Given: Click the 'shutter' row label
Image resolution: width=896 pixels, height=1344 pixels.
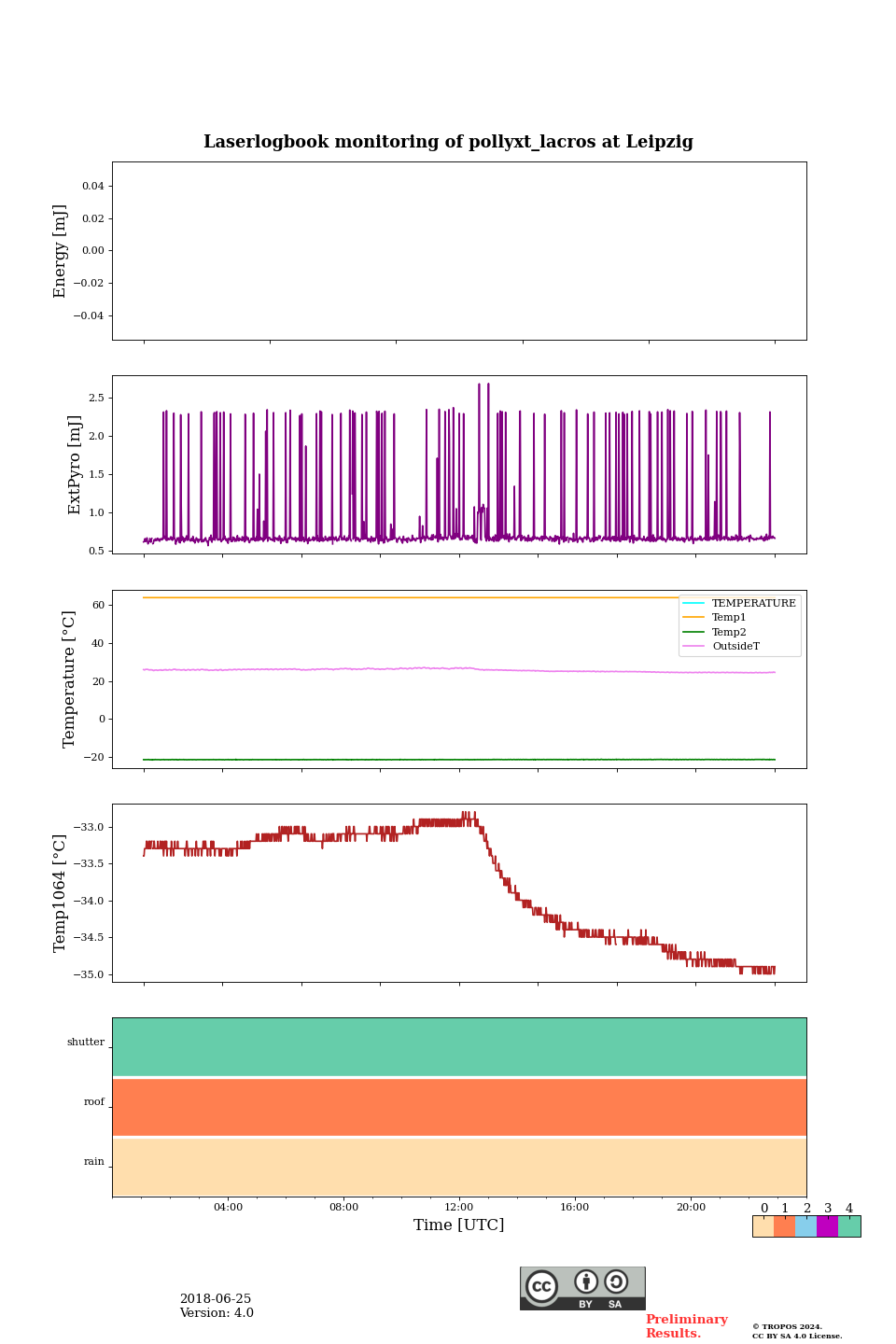Looking at the screenshot, I should click(x=86, y=1043).
